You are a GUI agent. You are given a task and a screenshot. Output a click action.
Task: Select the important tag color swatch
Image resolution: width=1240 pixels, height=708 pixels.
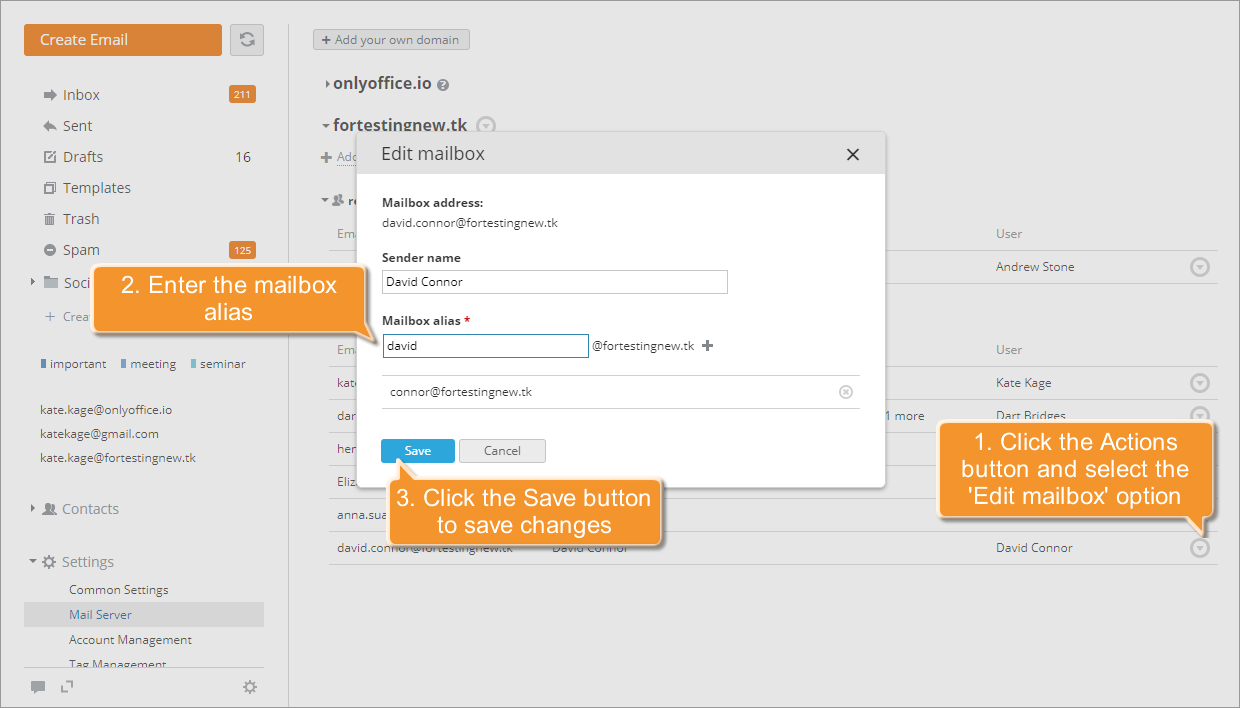click(42, 363)
